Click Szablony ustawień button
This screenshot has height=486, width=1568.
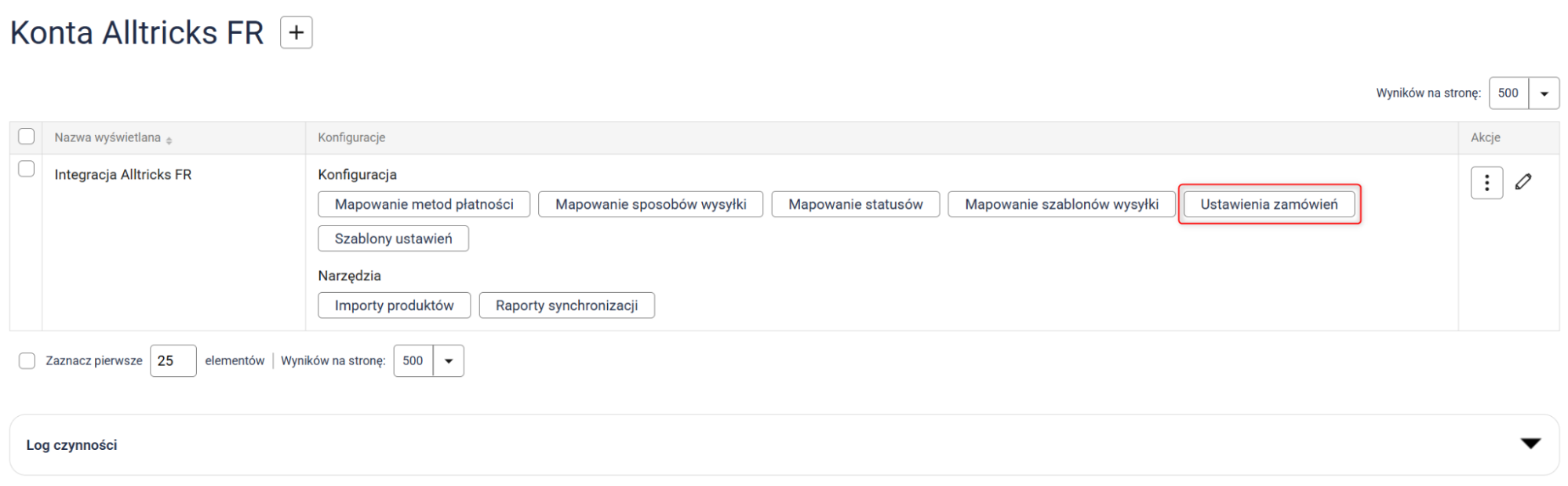(393, 239)
